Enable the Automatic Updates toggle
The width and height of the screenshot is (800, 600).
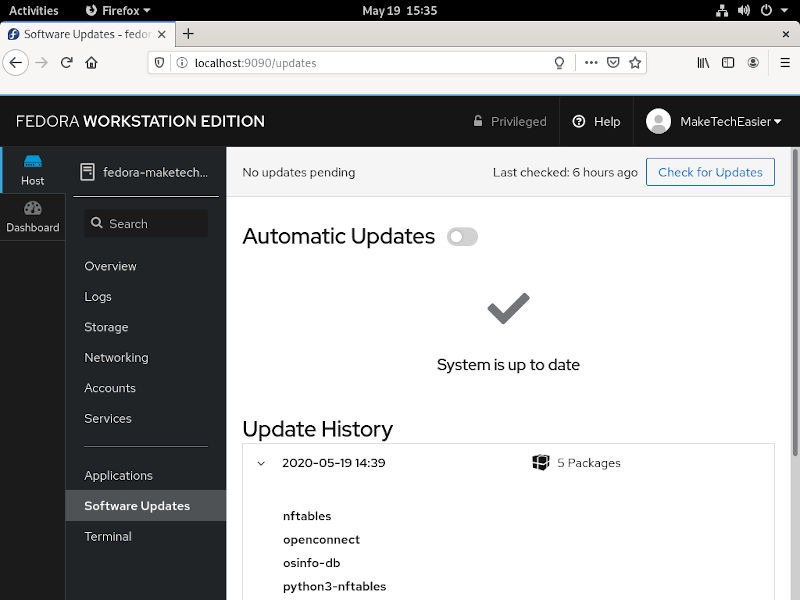[461, 236]
